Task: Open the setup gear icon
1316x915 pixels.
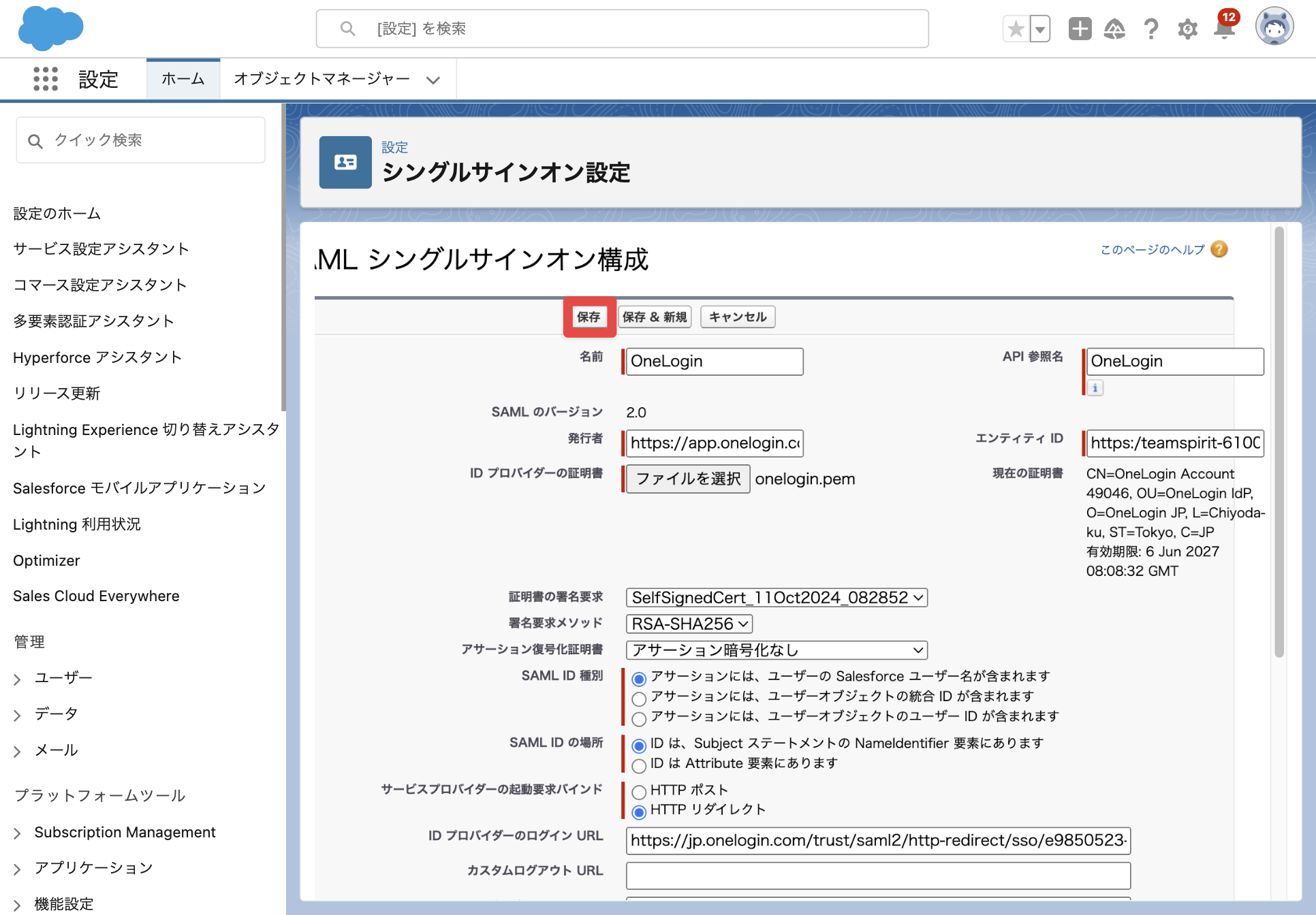Action: [1187, 29]
